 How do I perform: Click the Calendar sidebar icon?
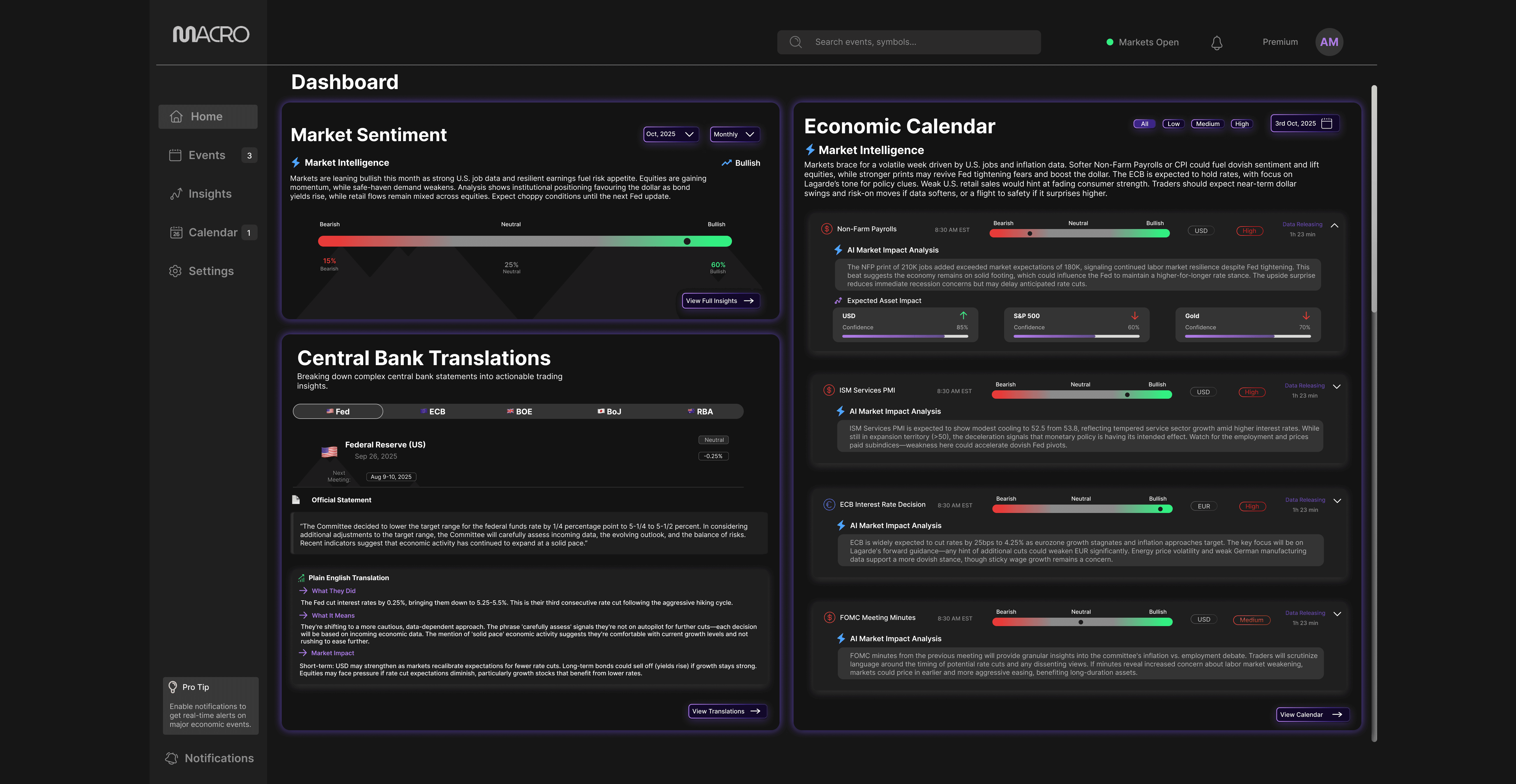coord(176,232)
